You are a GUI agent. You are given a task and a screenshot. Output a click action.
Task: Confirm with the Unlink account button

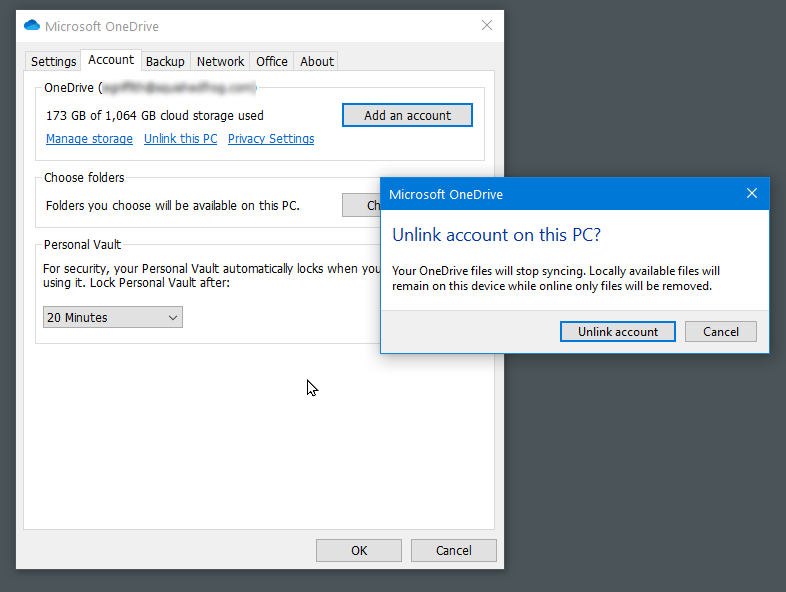pyautogui.click(x=618, y=332)
